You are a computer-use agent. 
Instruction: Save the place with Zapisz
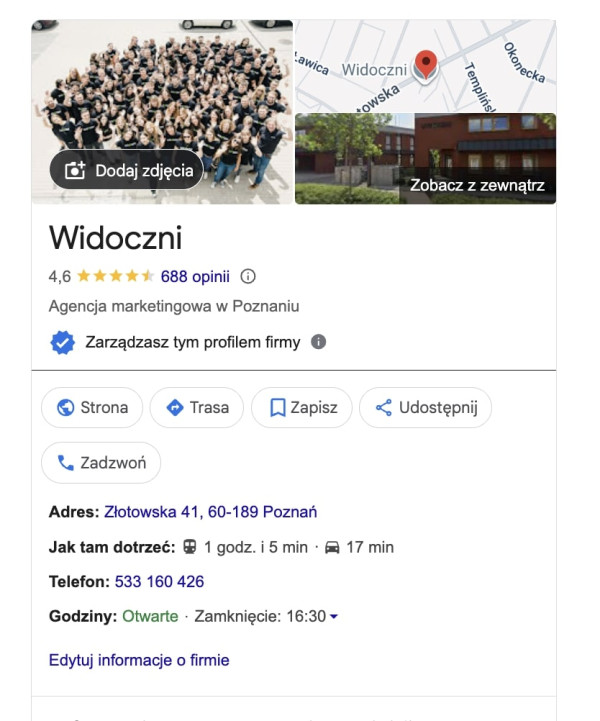(302, 407)
